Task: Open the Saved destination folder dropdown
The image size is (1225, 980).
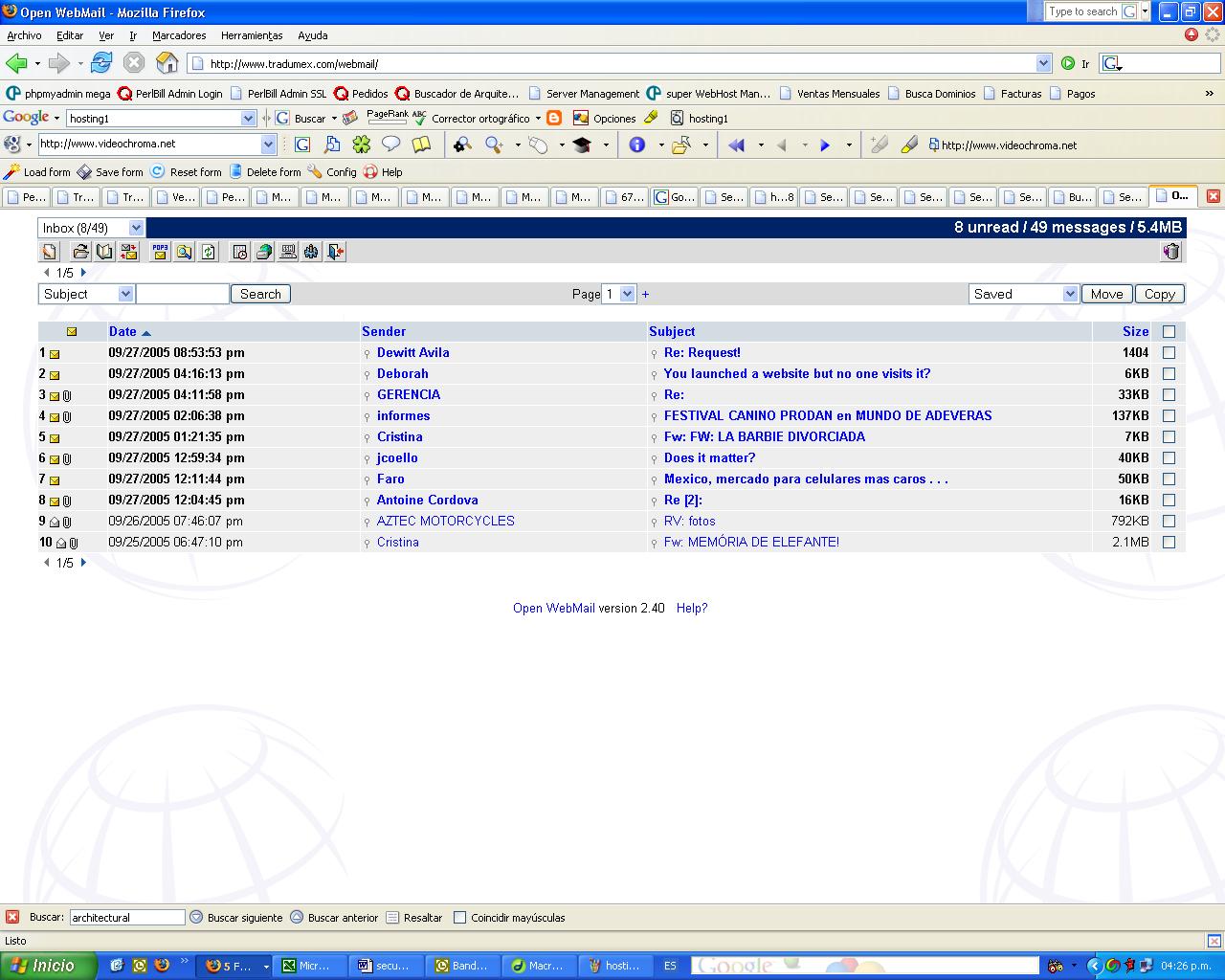Action: point(1023,294)
